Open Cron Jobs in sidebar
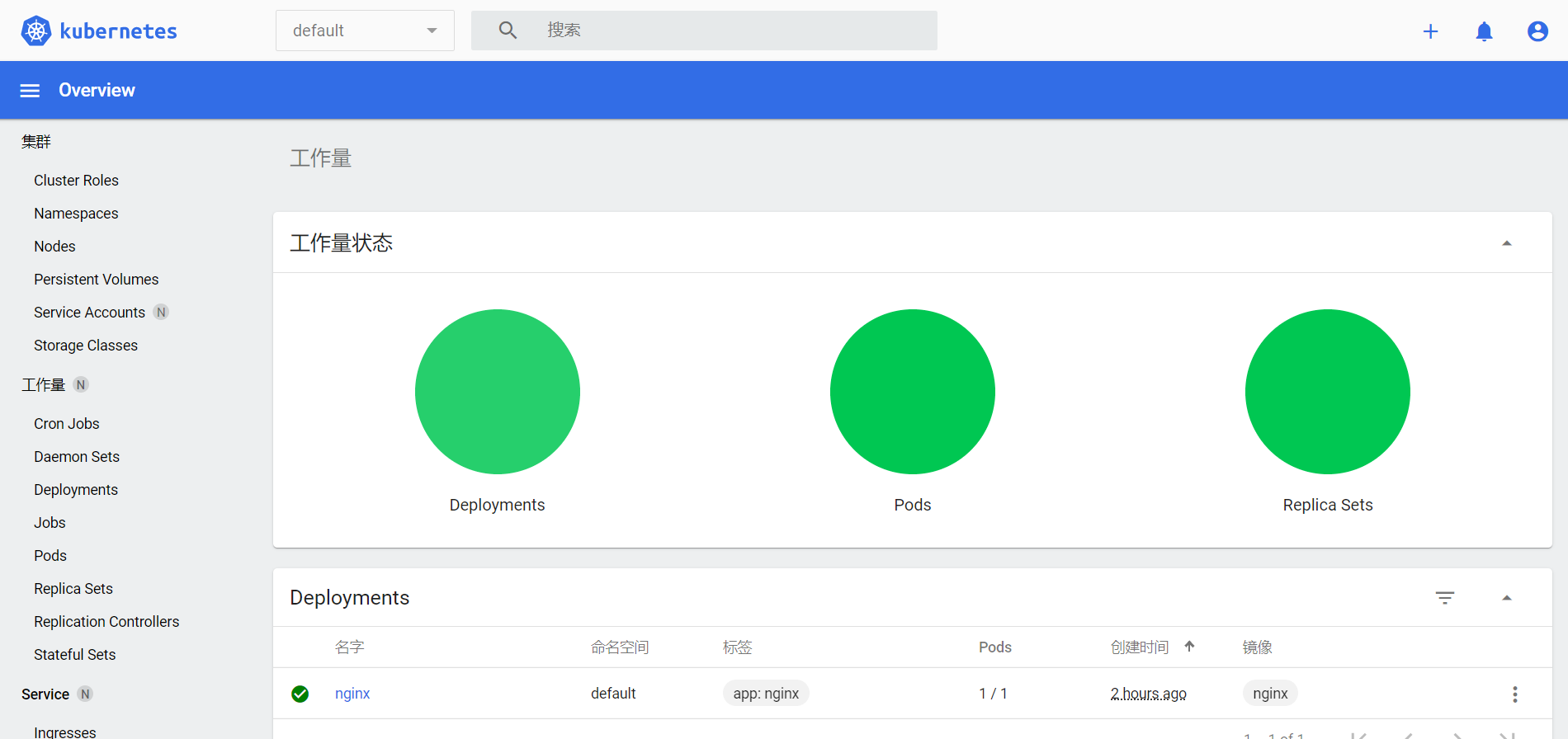 pos(66,424)
